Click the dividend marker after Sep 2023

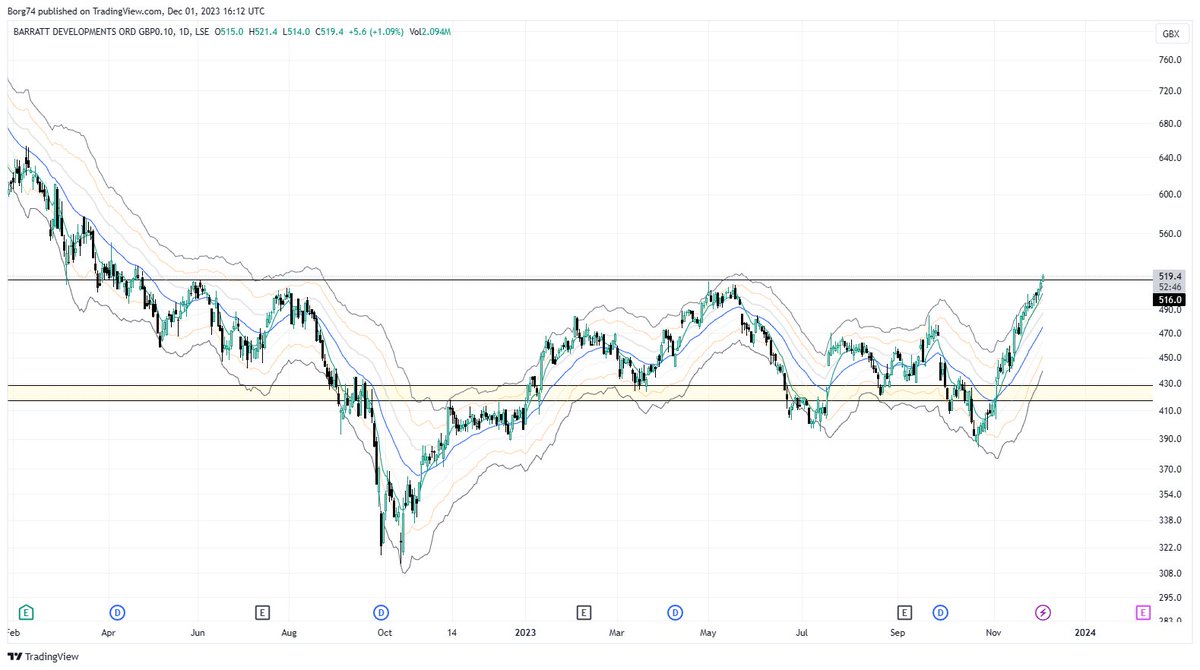(x=940, y=611)
